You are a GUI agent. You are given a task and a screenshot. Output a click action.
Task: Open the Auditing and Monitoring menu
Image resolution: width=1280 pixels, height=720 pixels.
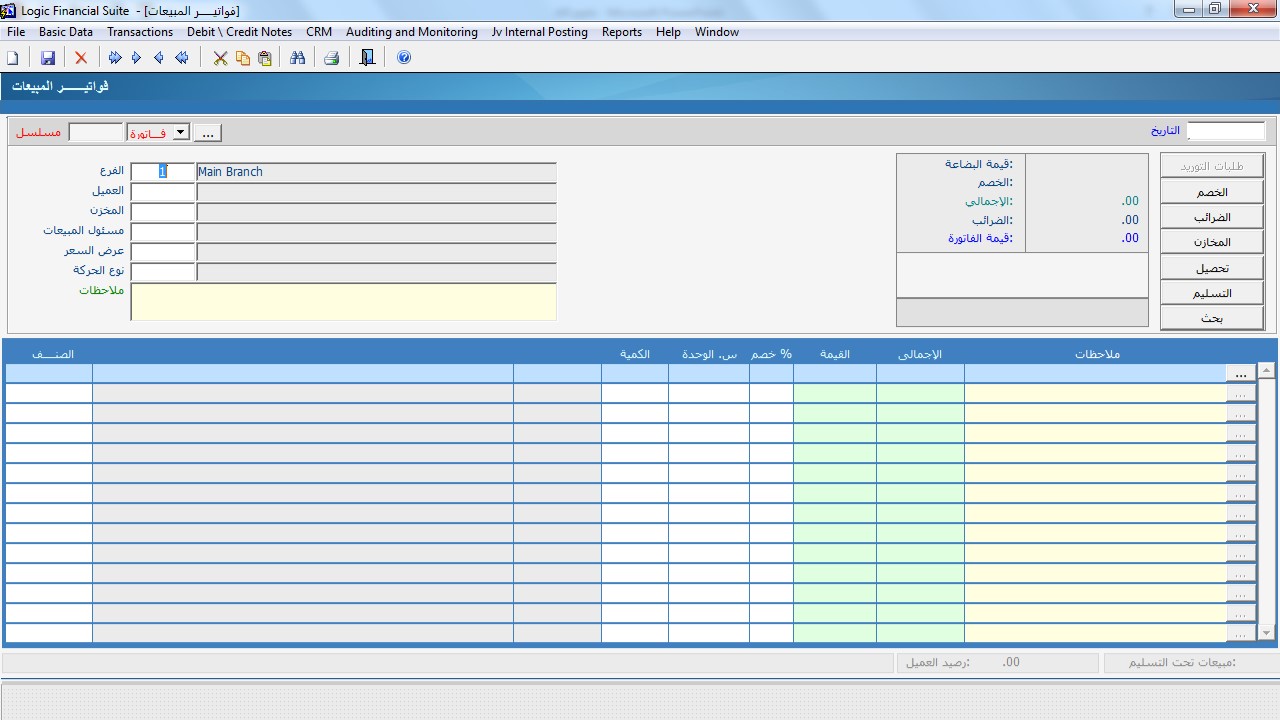point(412,32)
